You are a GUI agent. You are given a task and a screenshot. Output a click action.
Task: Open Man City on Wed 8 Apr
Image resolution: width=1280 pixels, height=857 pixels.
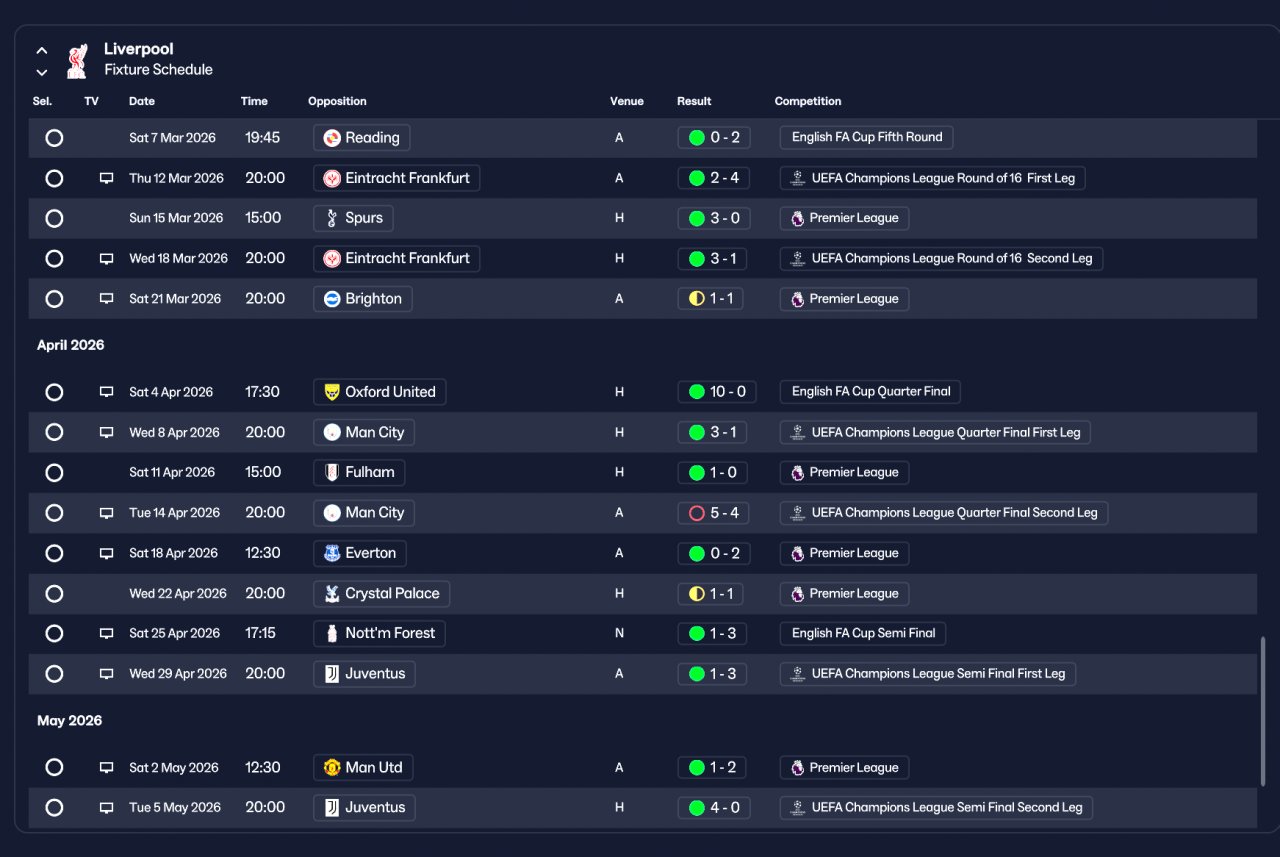(363, 432)
